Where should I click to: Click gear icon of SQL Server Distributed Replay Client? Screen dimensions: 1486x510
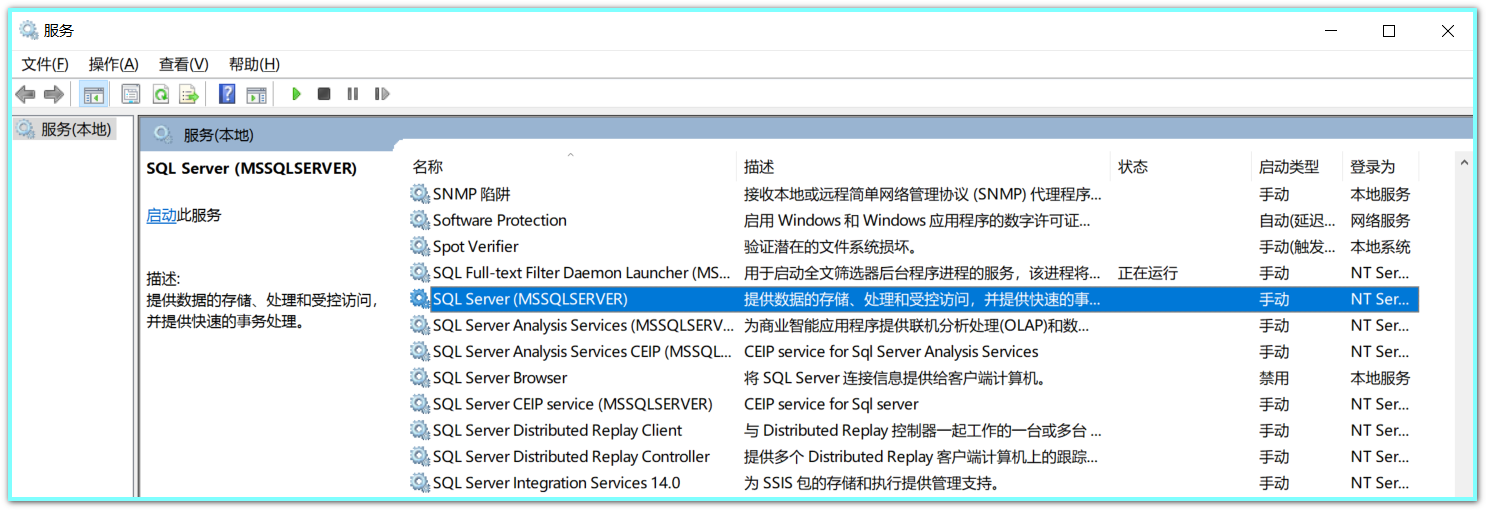tap(420, 430)
